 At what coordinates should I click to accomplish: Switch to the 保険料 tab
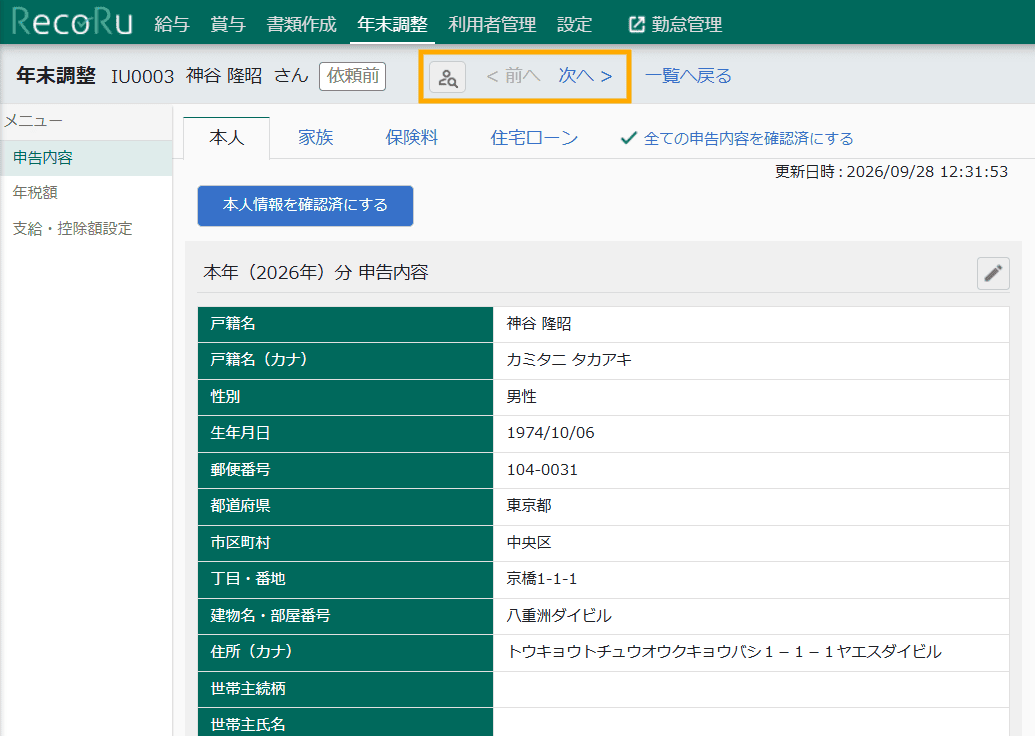pyautogui.click(x=411, y=137)
